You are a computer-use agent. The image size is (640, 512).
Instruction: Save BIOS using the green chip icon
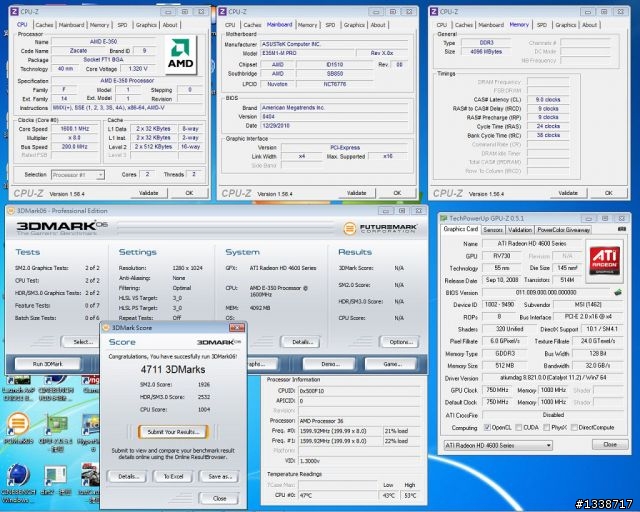(x=618, y=292)
